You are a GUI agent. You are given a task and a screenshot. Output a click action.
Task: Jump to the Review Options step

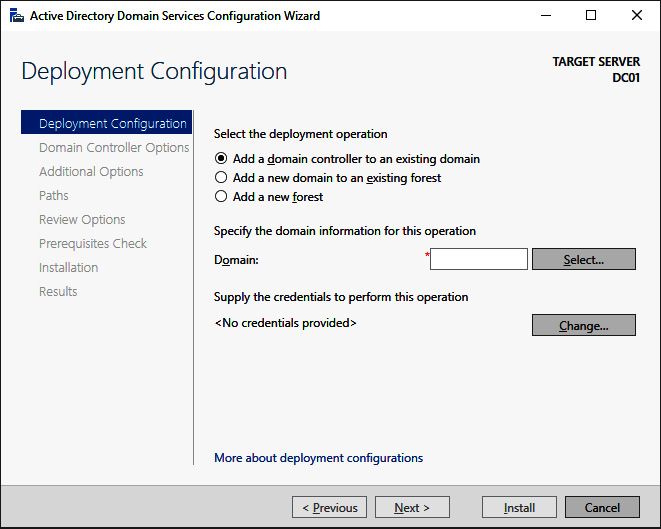[82, 220]
